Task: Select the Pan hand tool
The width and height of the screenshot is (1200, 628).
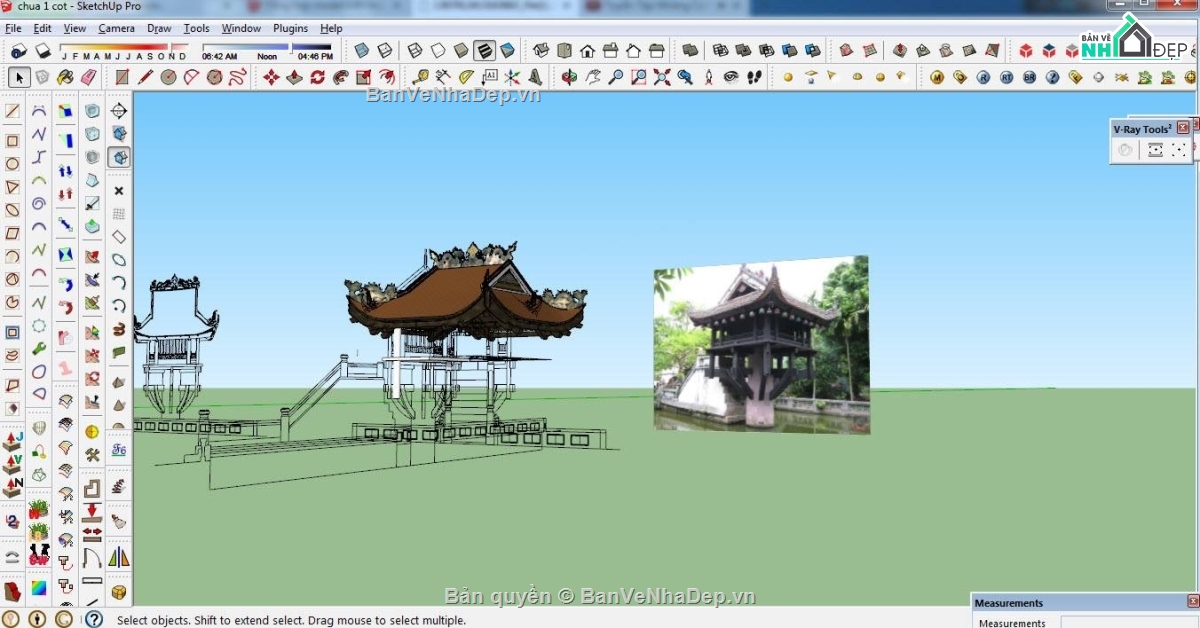Action: 593,77
